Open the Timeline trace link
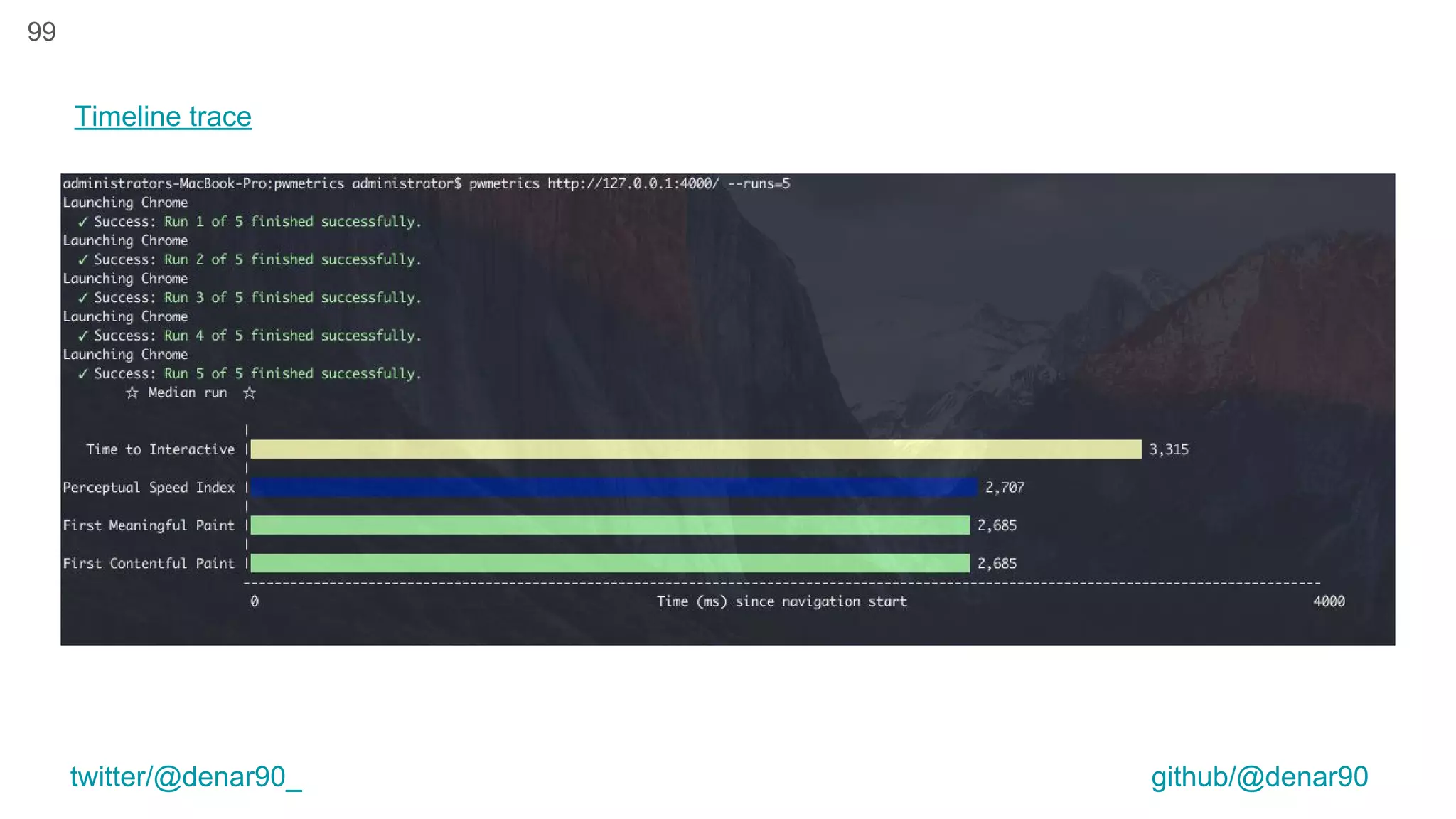This screenshot has height=819, width=1456. click(163, 117)
